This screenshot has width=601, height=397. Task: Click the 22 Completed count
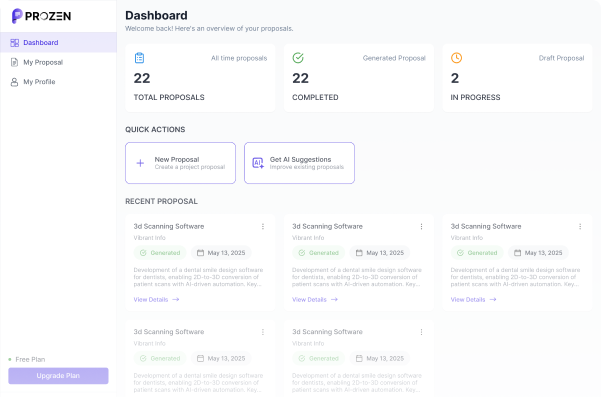tap(300, 79)
